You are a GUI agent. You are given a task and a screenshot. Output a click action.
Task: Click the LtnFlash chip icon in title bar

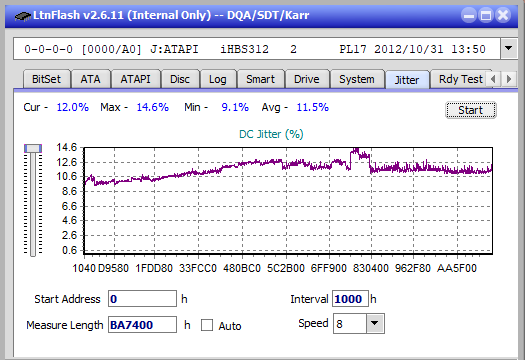[x=23, y=16]
